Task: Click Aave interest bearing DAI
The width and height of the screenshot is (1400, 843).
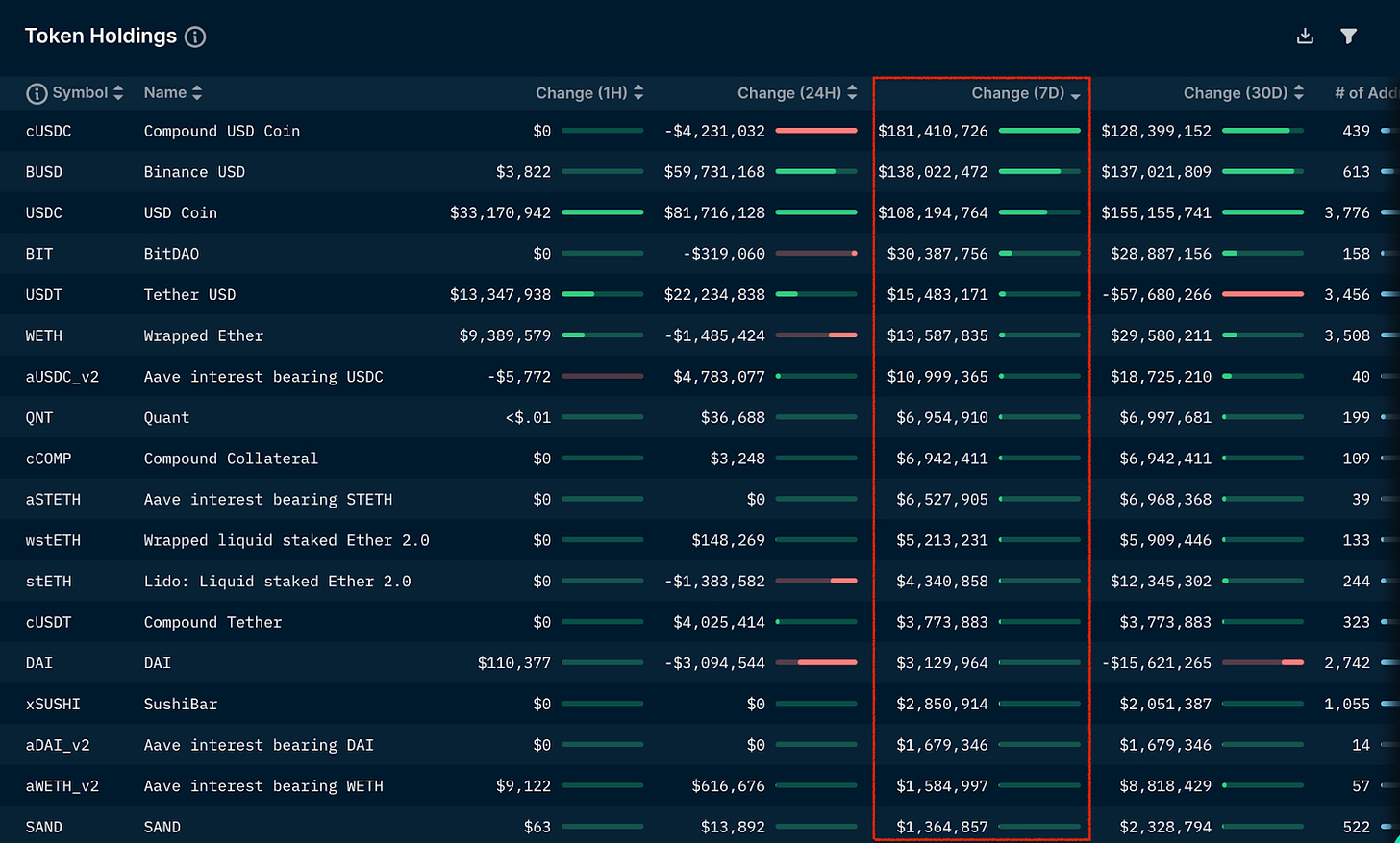Action: pos(259,745)
